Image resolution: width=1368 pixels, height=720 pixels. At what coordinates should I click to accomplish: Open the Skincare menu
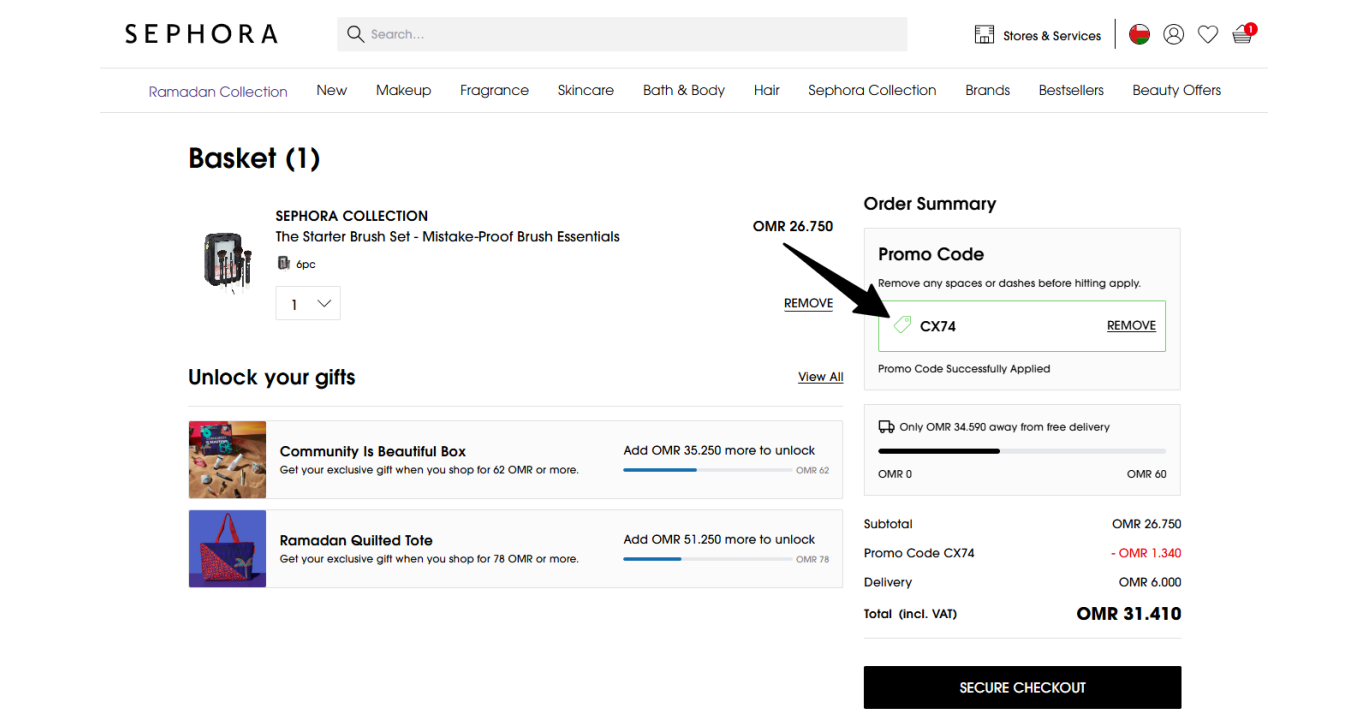point(586,90)
